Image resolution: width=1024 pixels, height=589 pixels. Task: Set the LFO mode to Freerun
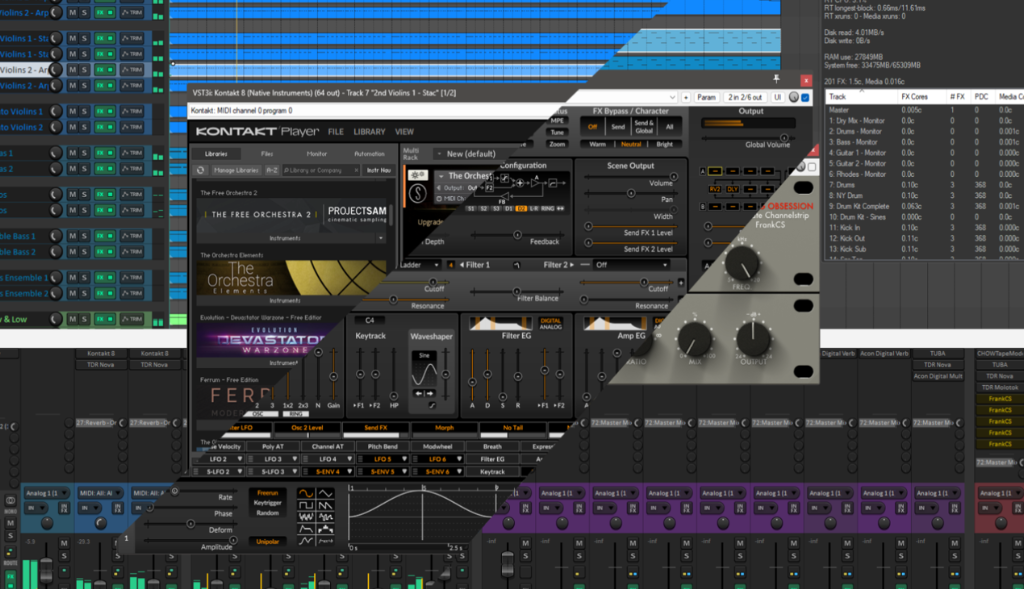point(267,493)
